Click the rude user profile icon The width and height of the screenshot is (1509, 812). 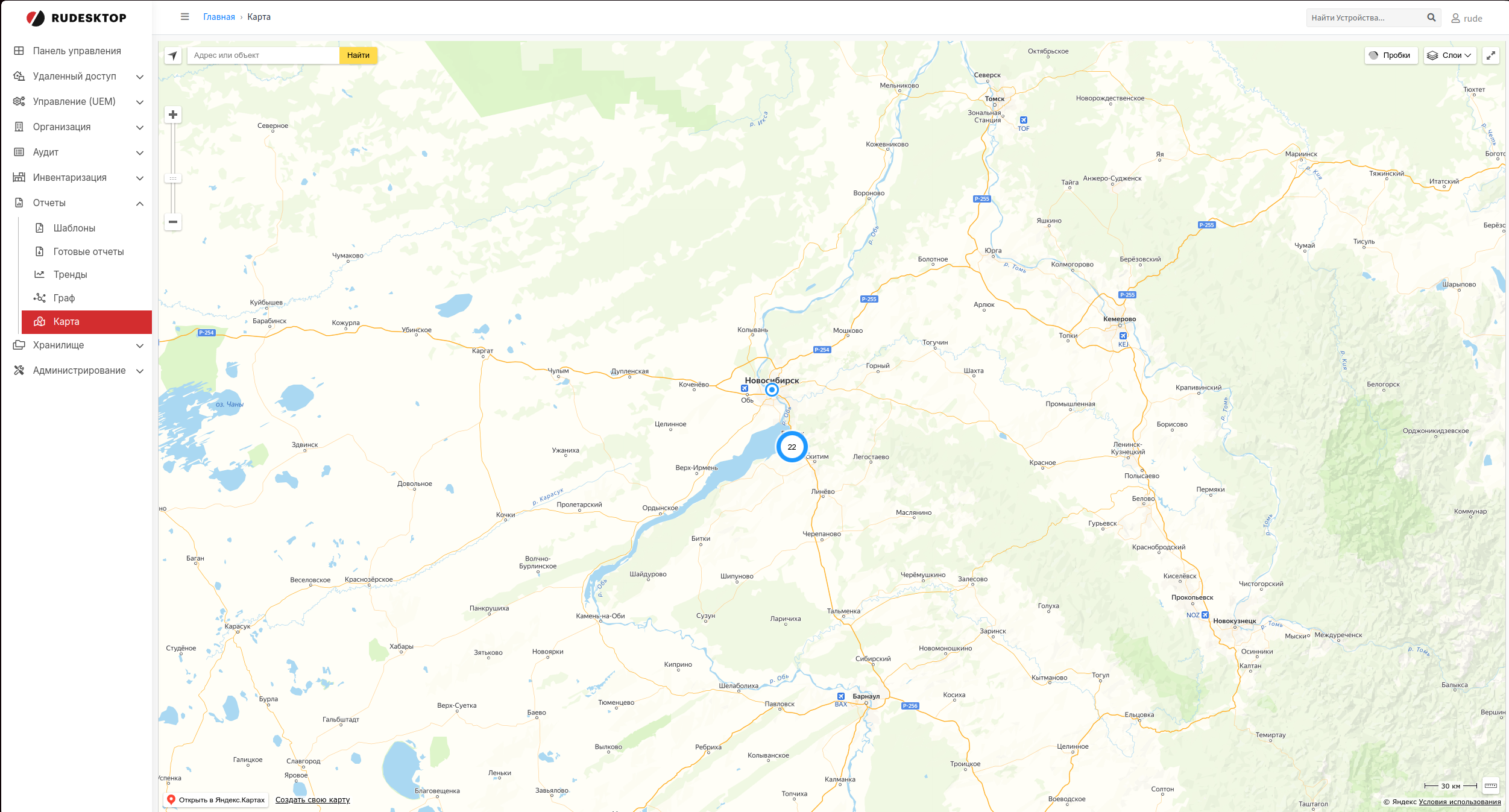click(1455, 18)
